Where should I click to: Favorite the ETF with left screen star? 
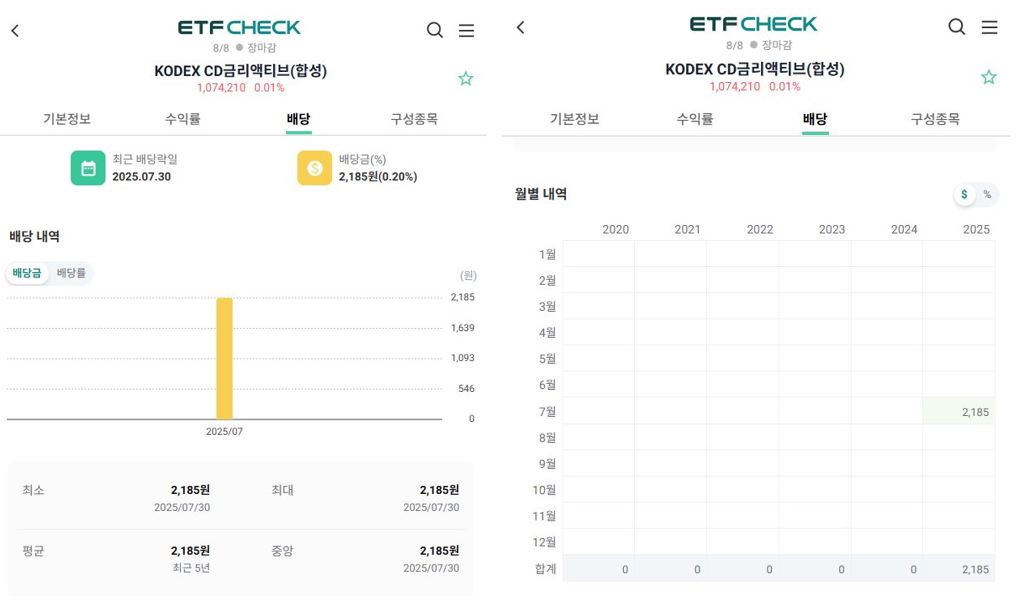click(466, 79)
